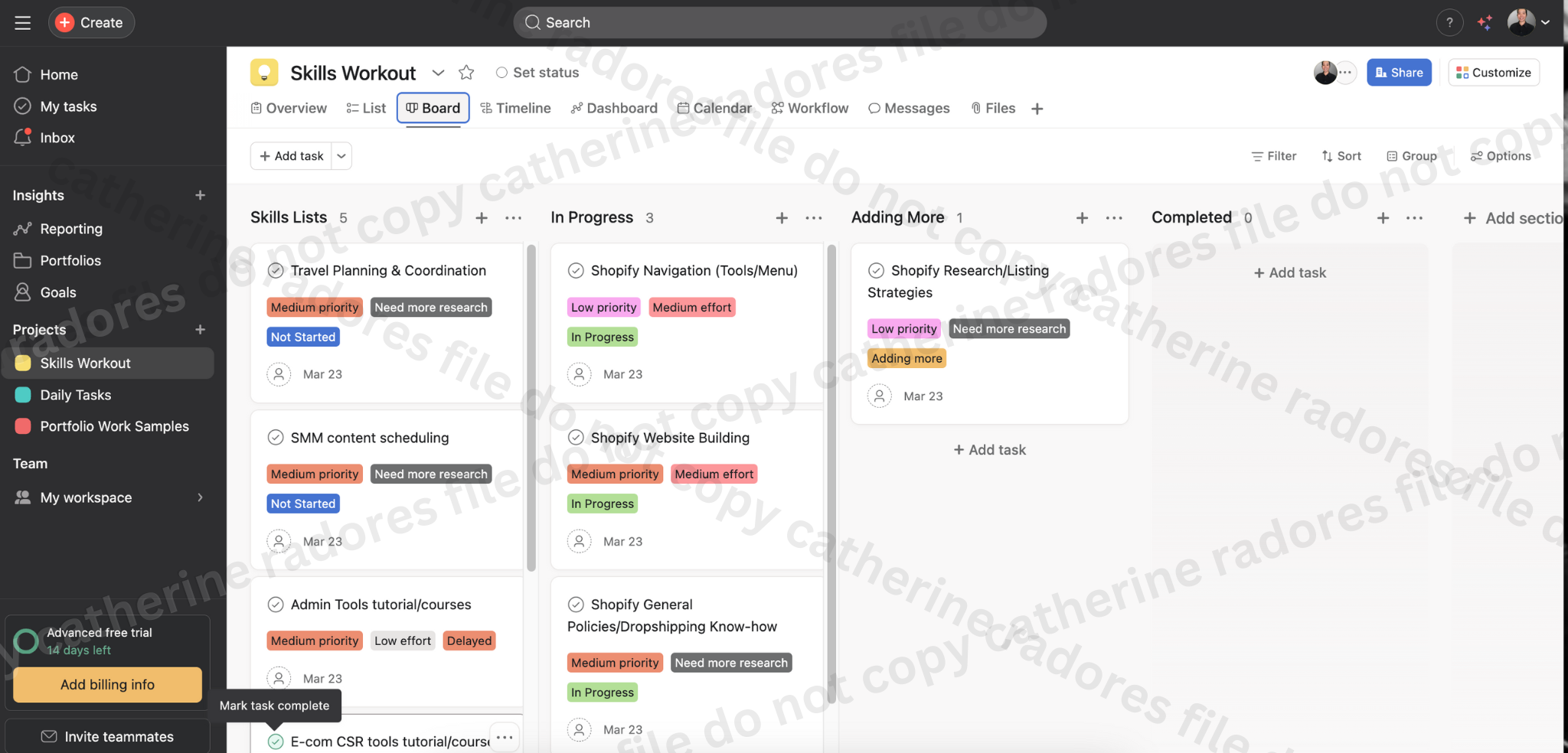Star the Skills Workout project
Image resolution: width=1568 pixels, height=753 pixels.
pyautogui.click(x=466, y=73)
